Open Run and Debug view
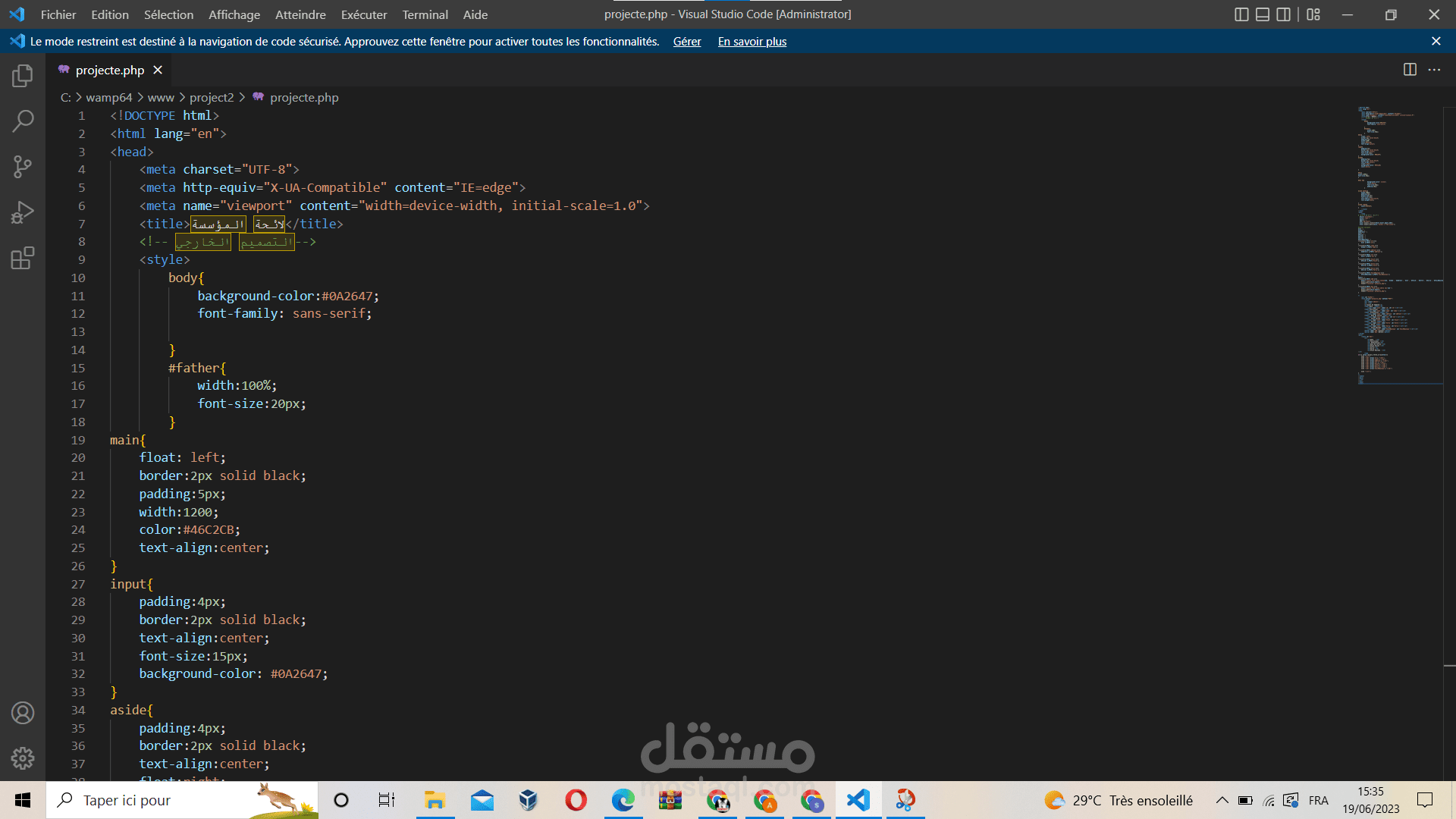The width and height of the screenshot is (1456, 819). 23,212
